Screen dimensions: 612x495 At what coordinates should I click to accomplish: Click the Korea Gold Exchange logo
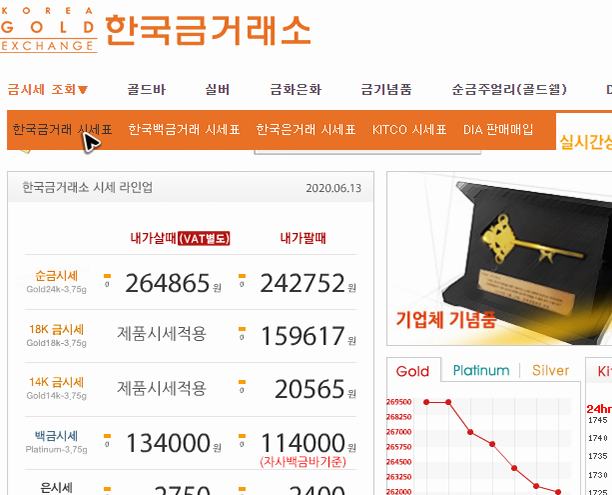48,30
